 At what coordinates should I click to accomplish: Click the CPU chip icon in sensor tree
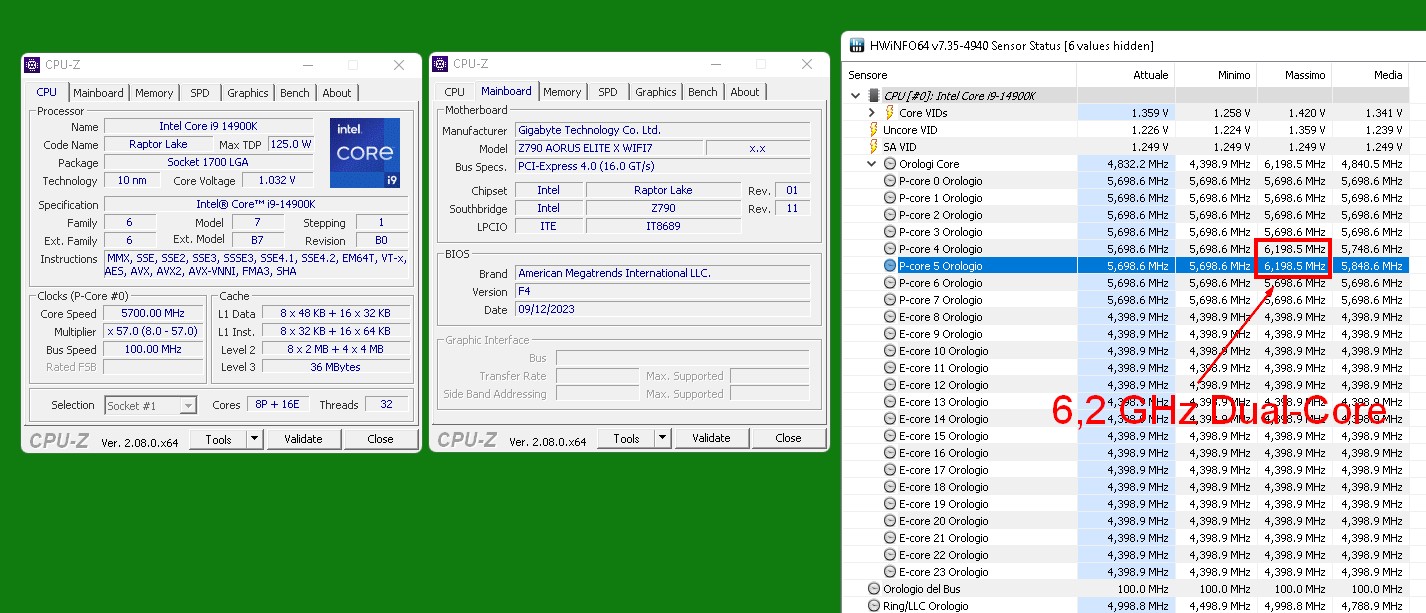tap(873, 96)
